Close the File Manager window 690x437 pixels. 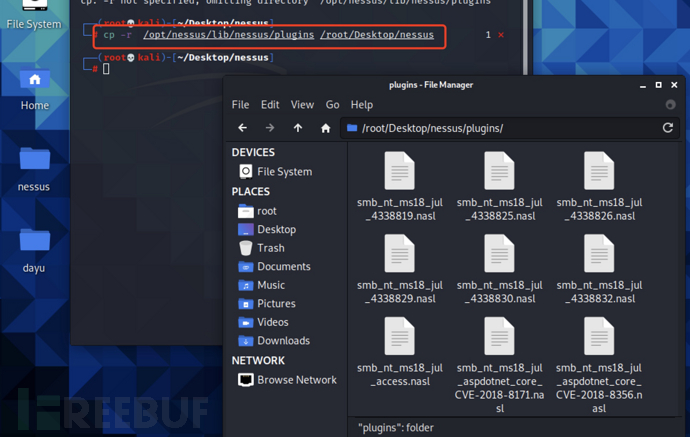click(x=674, y=85)
